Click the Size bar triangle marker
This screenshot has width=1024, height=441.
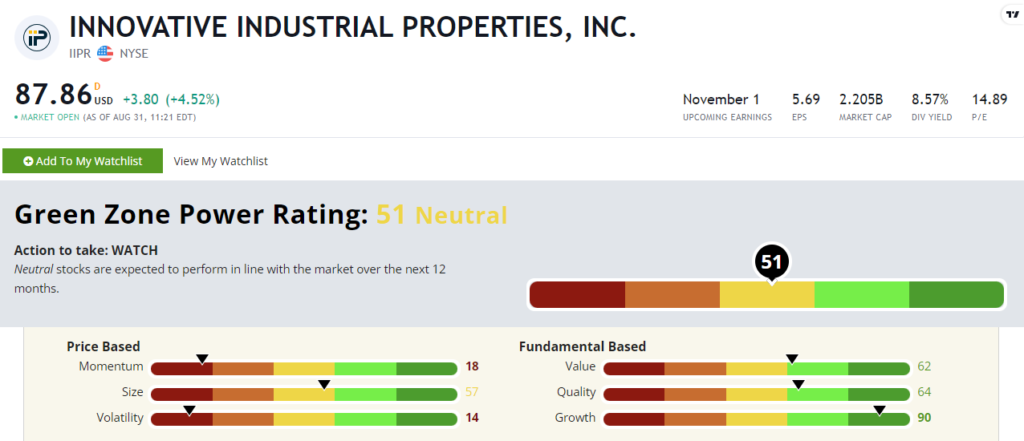324,384
